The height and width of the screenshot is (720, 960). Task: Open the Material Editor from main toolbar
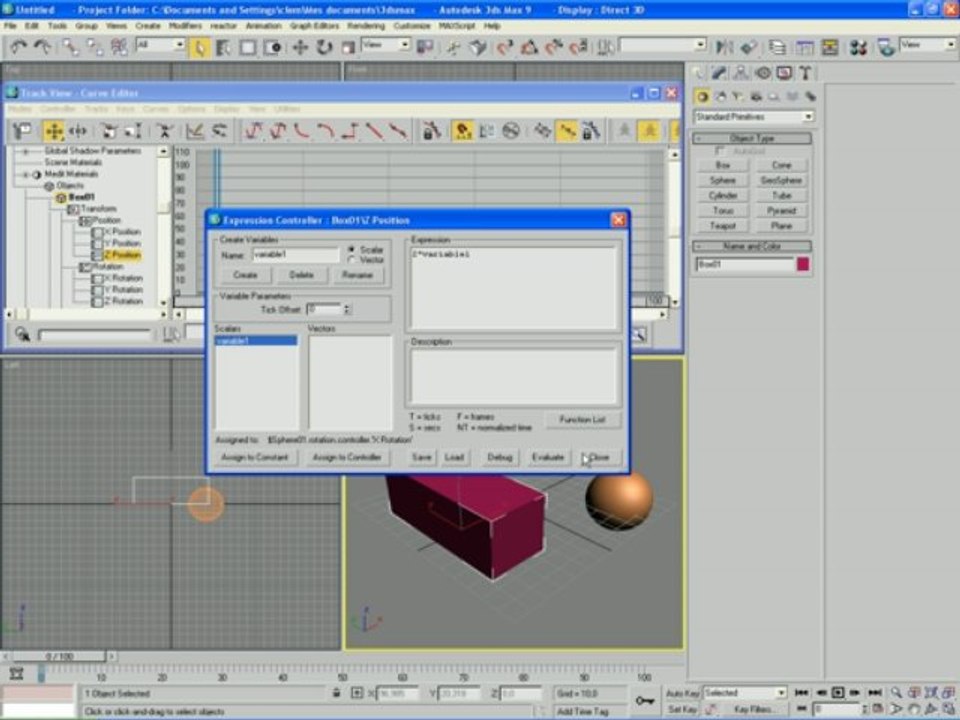(x=858, y=47)
